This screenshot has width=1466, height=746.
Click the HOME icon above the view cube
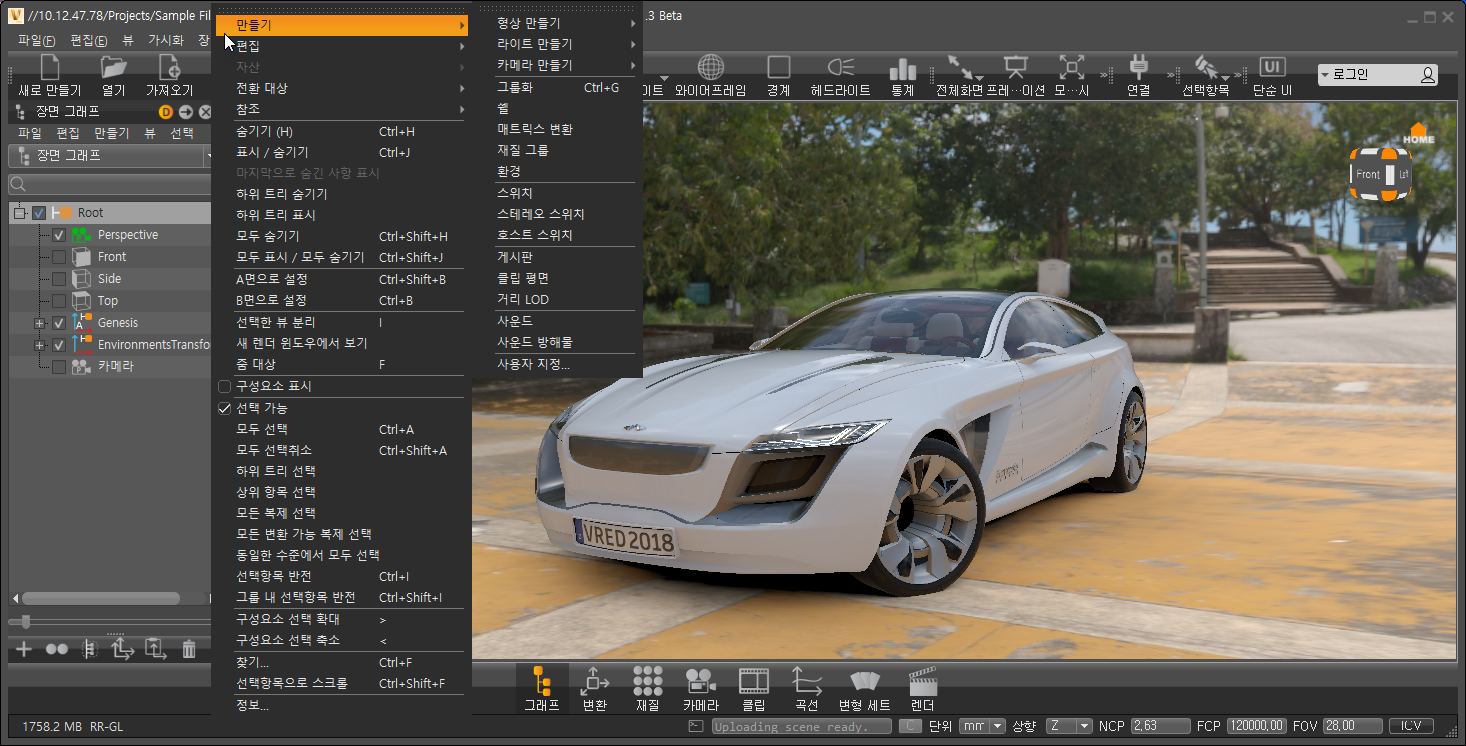pyautogui.click(x=1418, y=133)
